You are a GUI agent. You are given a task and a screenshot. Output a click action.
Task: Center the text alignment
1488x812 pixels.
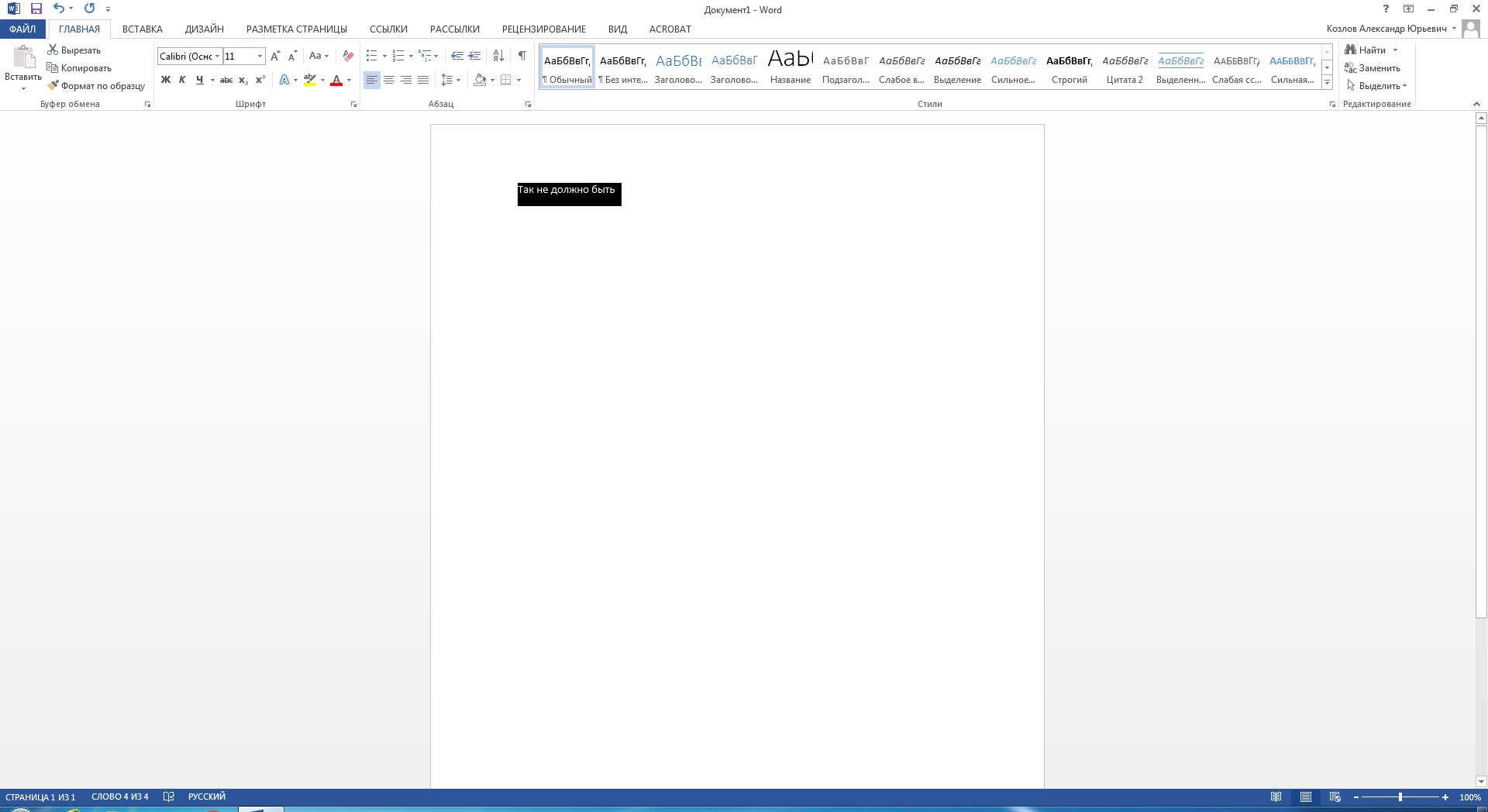click(389, 80)
